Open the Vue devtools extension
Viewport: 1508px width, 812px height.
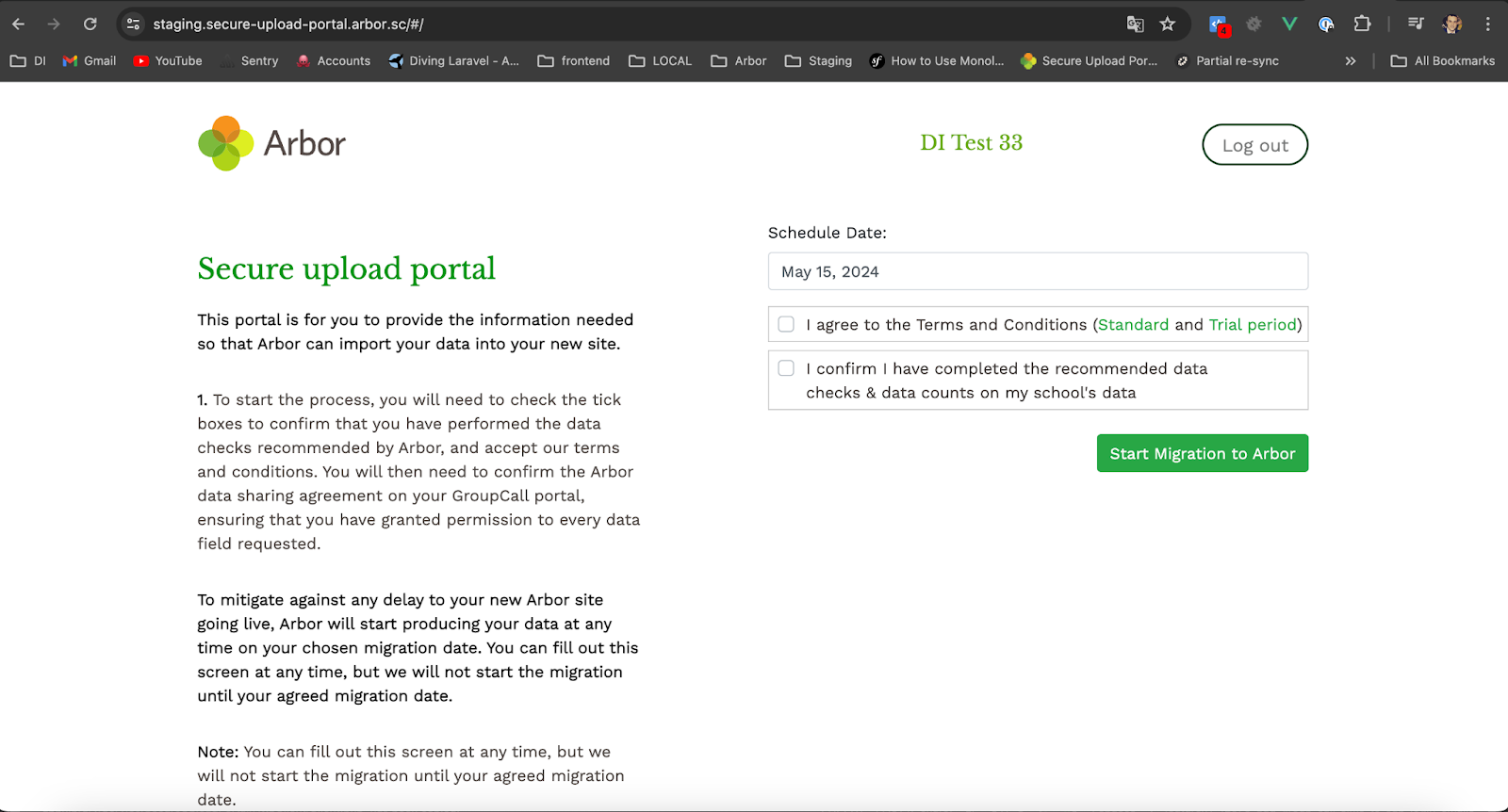1289,24
